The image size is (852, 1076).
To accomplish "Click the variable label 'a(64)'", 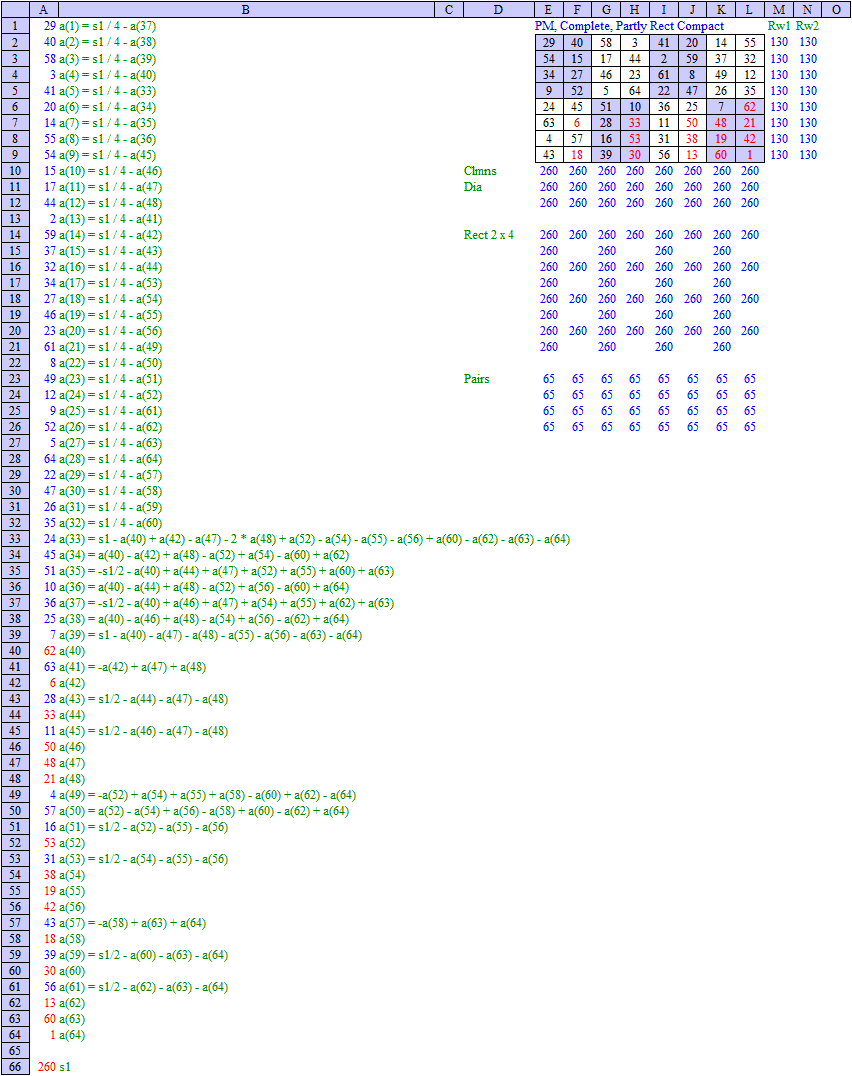I will 72,1035.
